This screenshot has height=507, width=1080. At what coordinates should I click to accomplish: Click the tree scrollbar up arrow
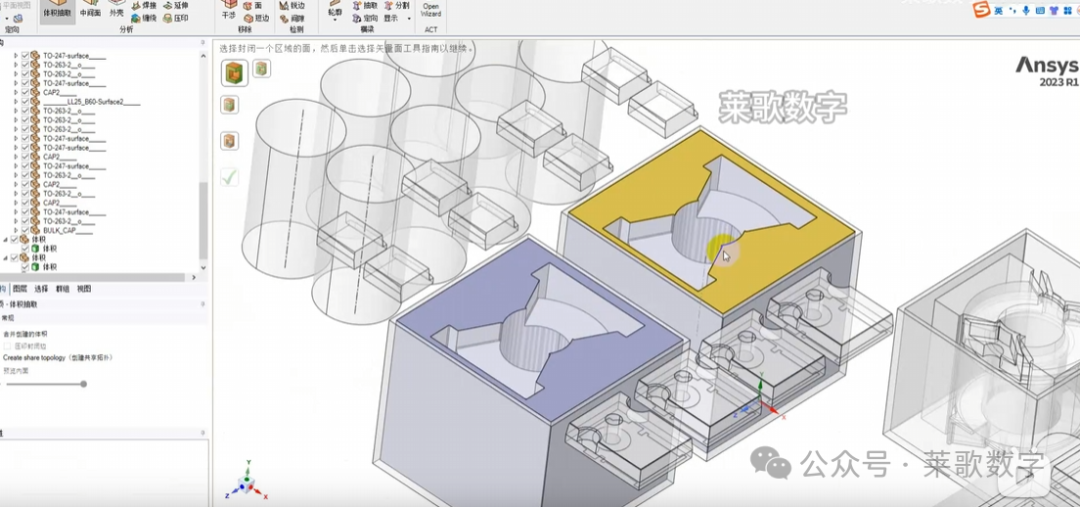(x=203, y=54)
